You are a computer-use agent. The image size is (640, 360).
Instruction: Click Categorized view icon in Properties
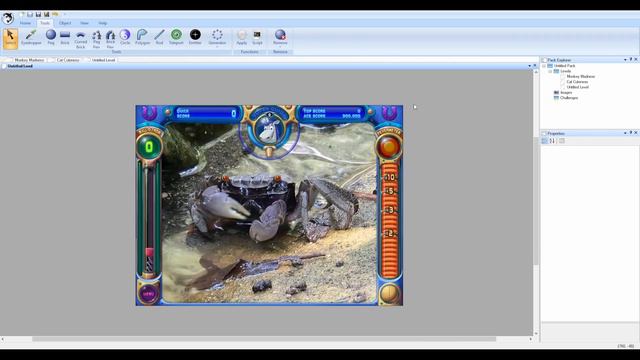click(544, 141)
